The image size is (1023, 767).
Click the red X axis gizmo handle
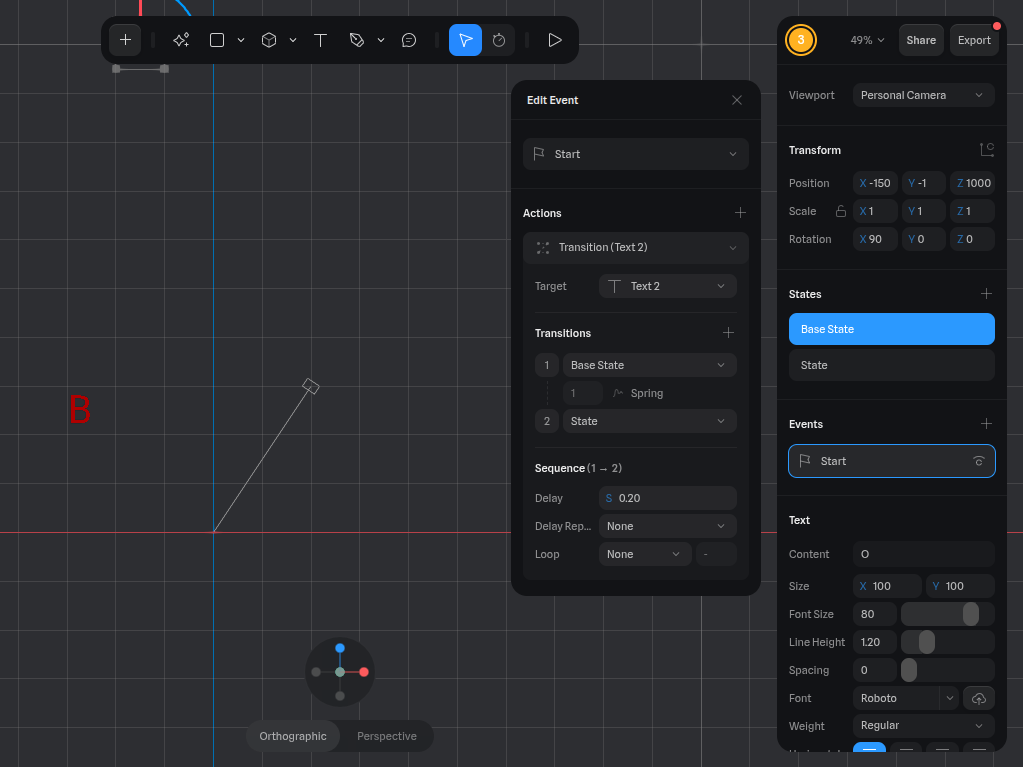point(364,672)
